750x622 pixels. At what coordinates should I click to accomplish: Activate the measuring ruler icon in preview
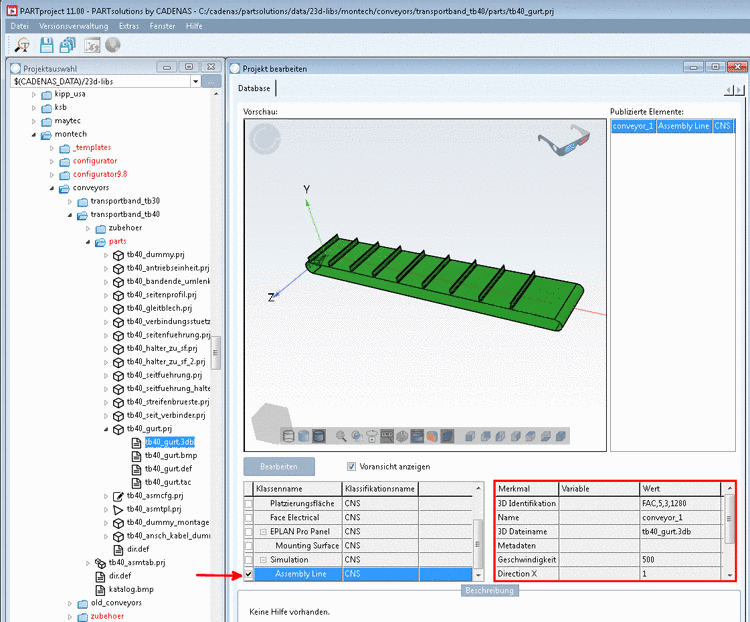pyautogui.click(x=387, y=436)
